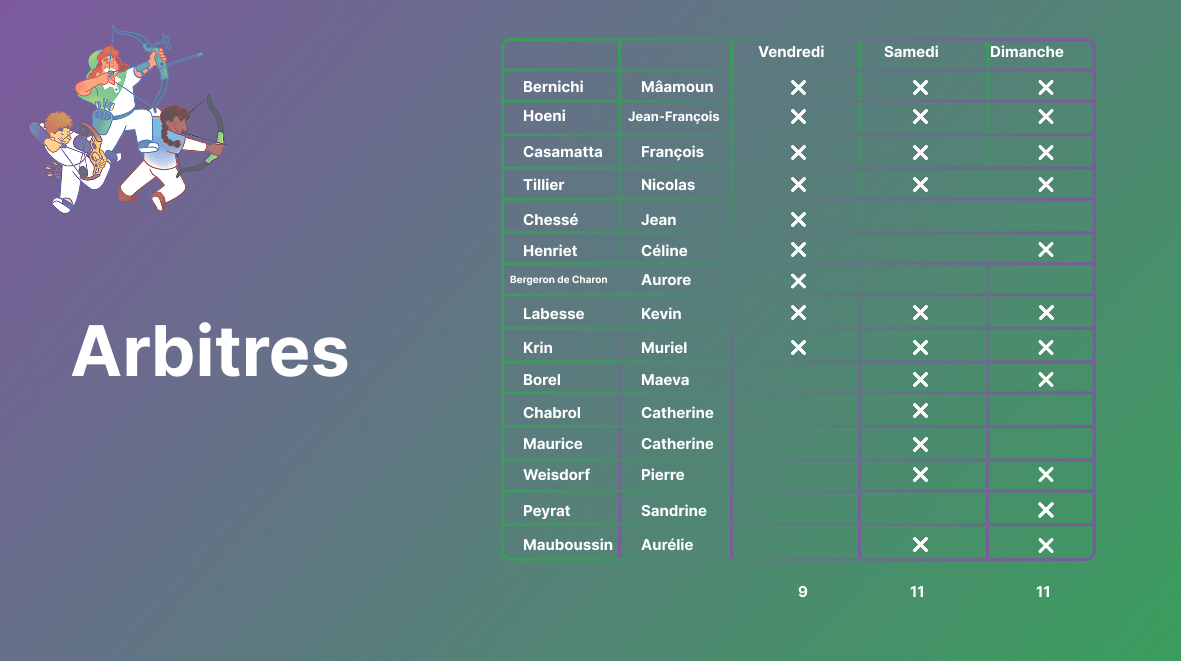This screenshot has height=661, width=1181.
Task: Toggle Henriet's Dimanche attendance mark
Action: pos(1045,250)
